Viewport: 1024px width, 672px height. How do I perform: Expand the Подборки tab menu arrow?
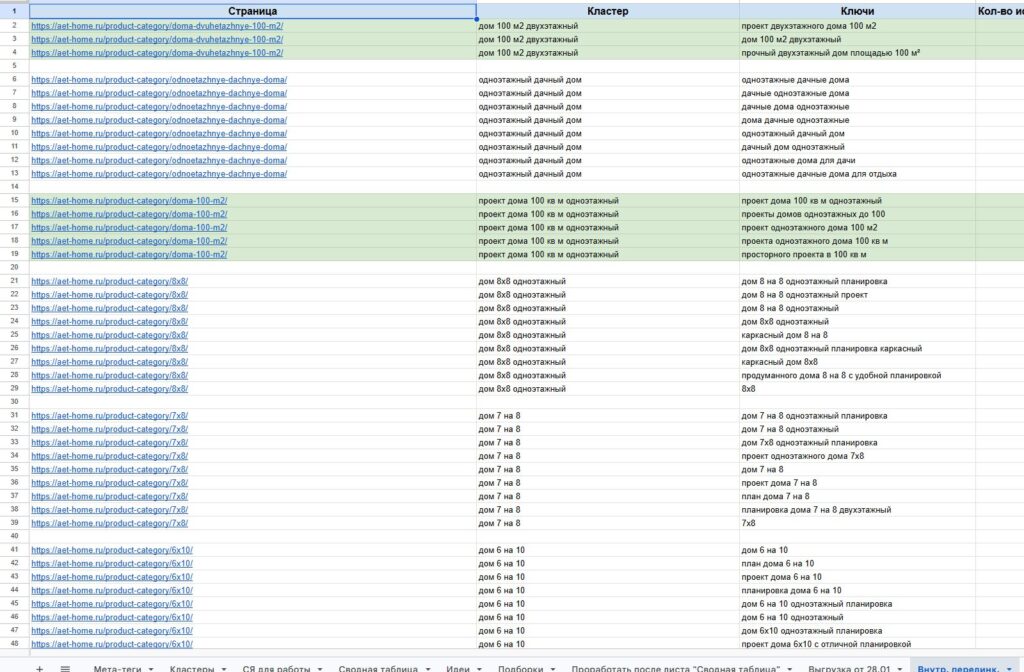552,669
